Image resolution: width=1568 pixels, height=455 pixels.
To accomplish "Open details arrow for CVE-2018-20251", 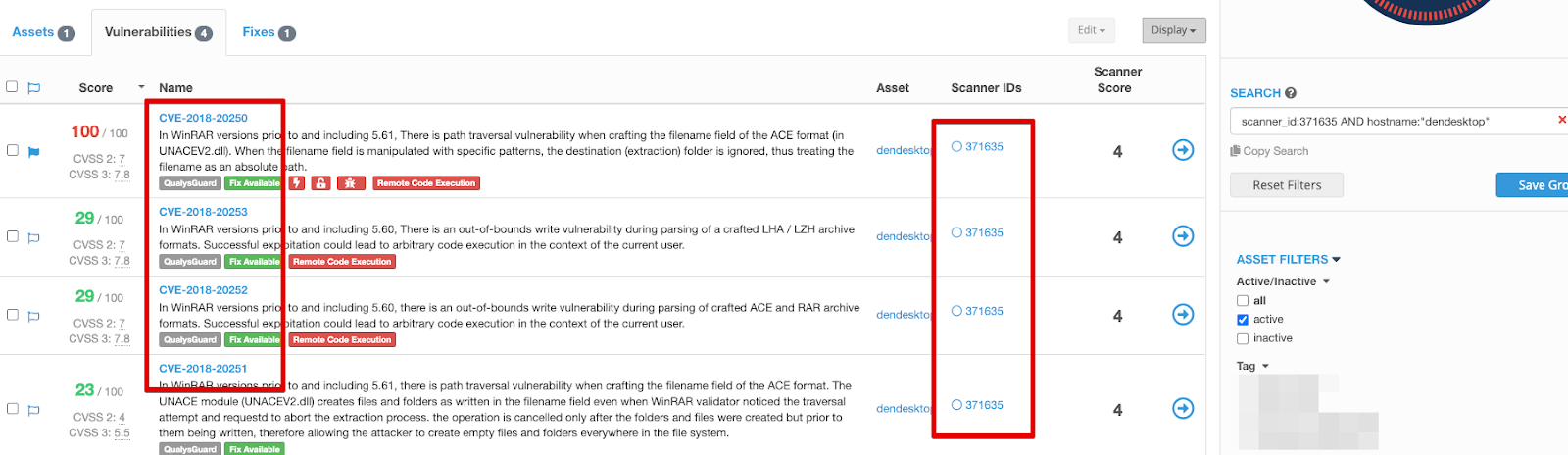I will 1183,408.
